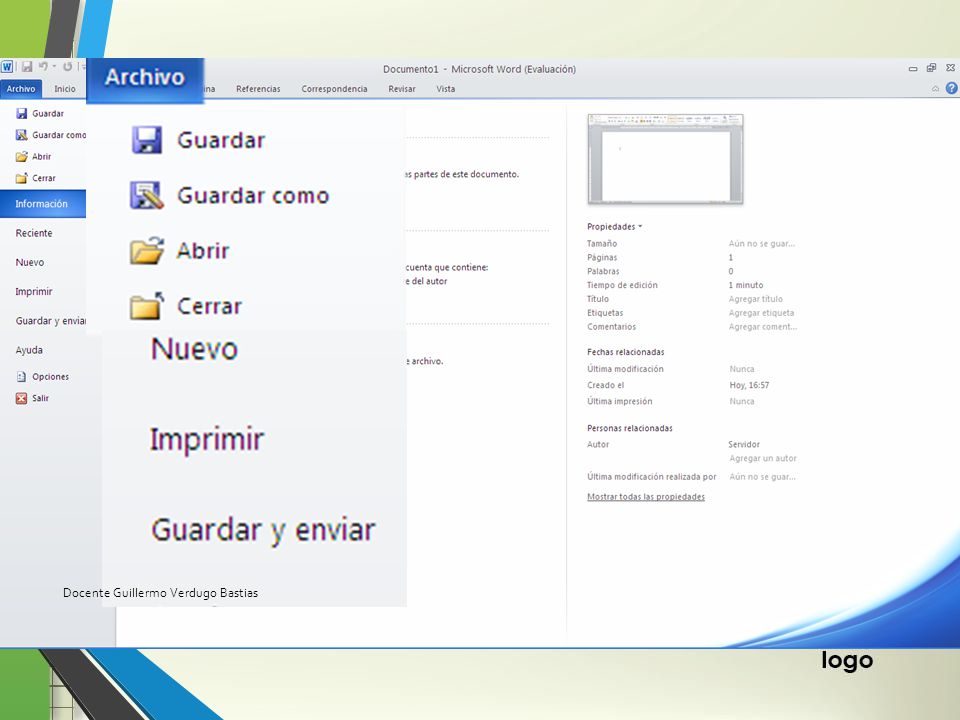Open Word help with the blue question mark icon
960x720 pixels.
tap(951, 88)
